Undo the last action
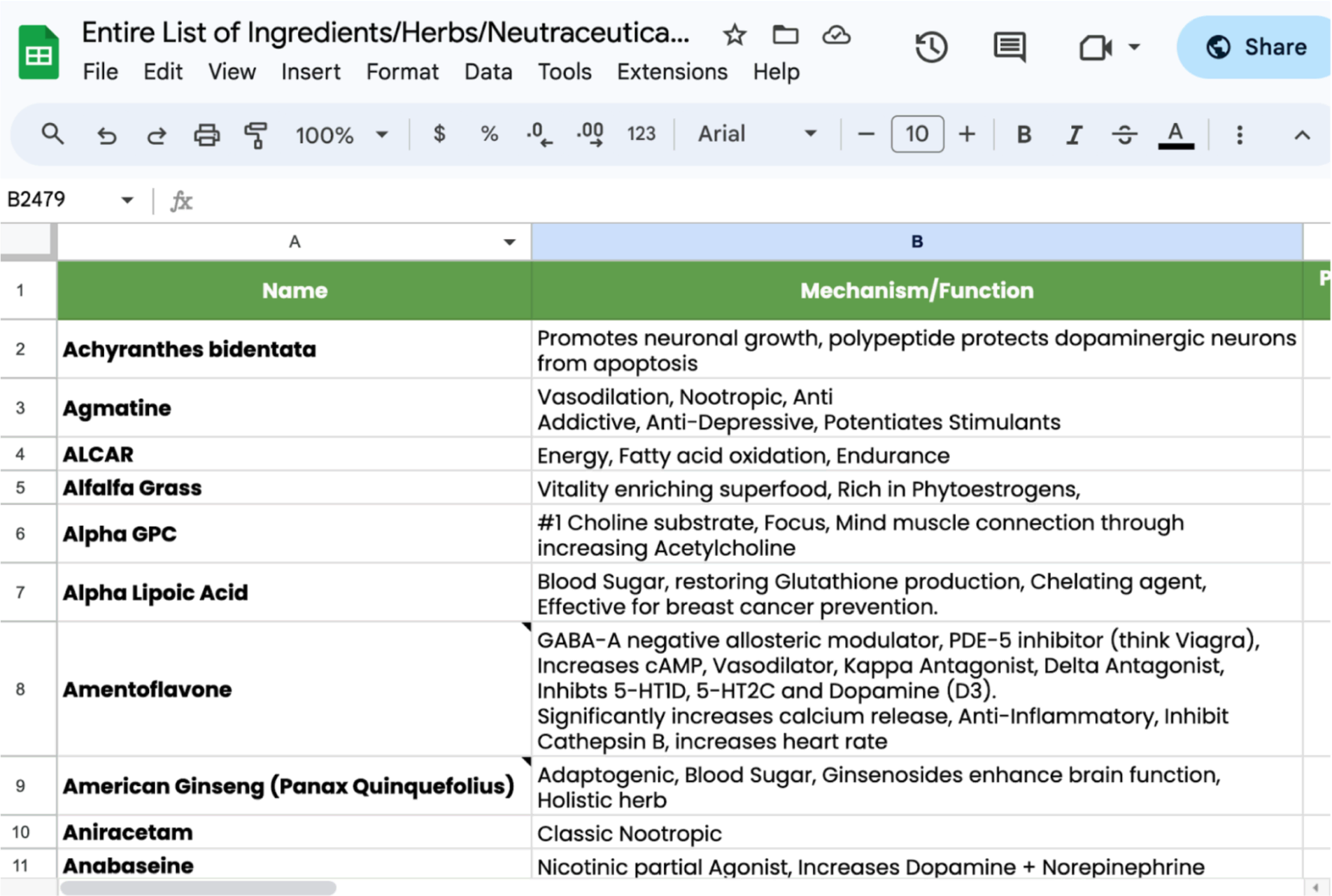This screenshot has width=1332, height=896. 106,134
